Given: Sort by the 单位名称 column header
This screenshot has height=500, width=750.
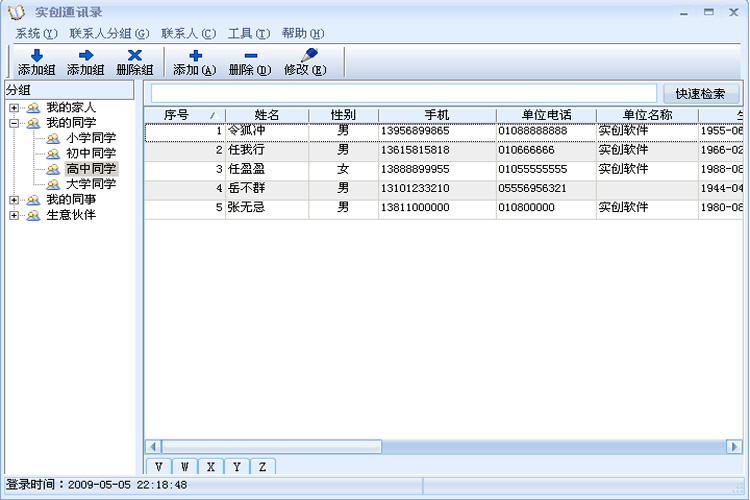Looking at the screenshot, I should tap(647, 115).
